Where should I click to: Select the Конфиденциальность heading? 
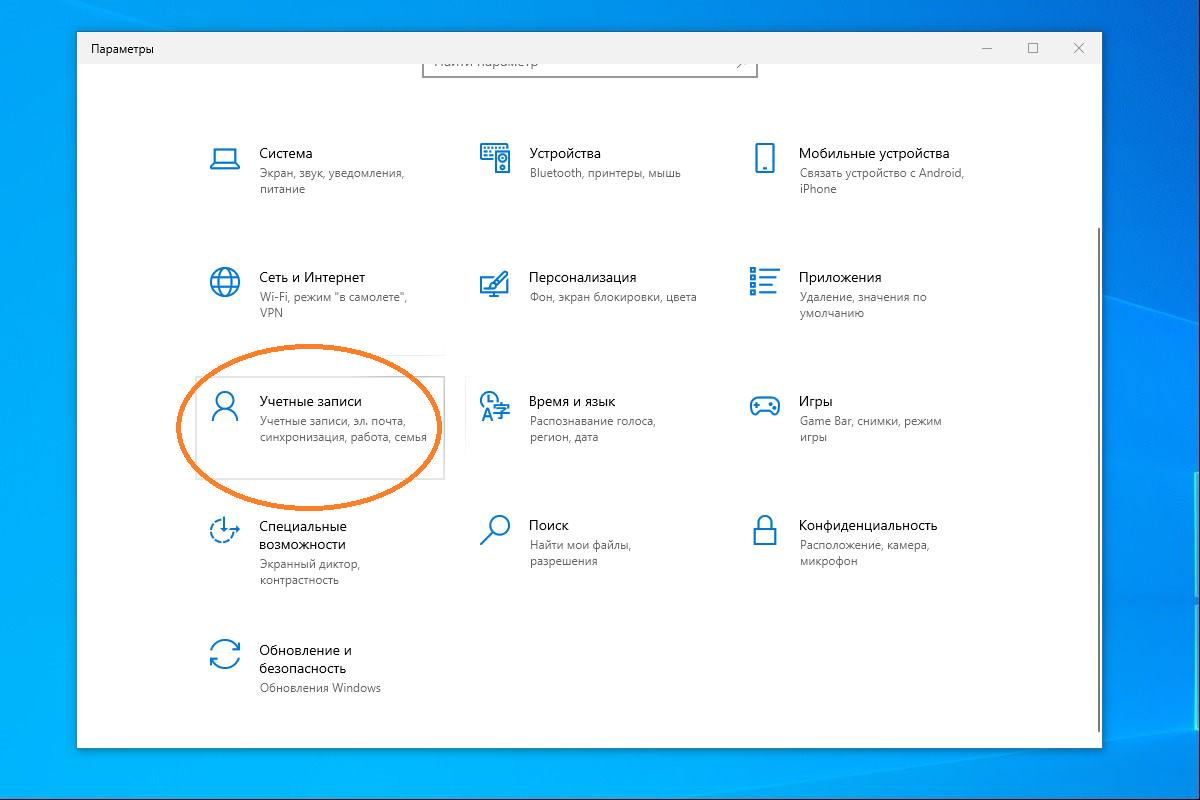tap(868, 526)
